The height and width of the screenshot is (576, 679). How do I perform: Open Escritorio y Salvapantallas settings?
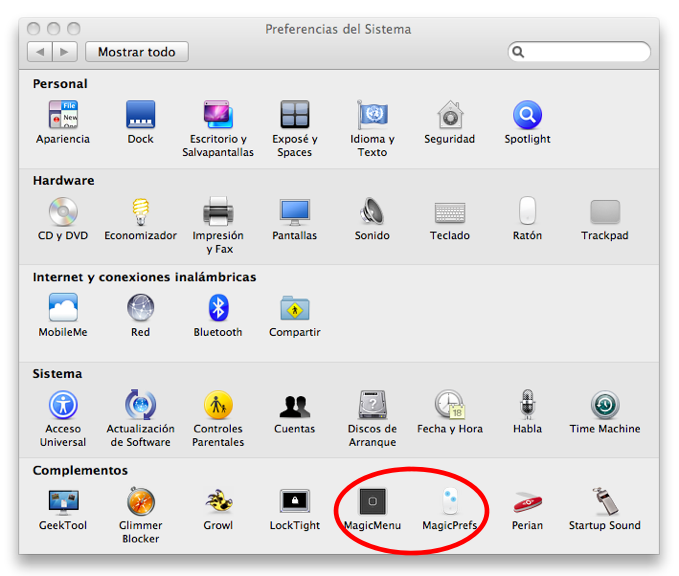(x=218, y=115)
